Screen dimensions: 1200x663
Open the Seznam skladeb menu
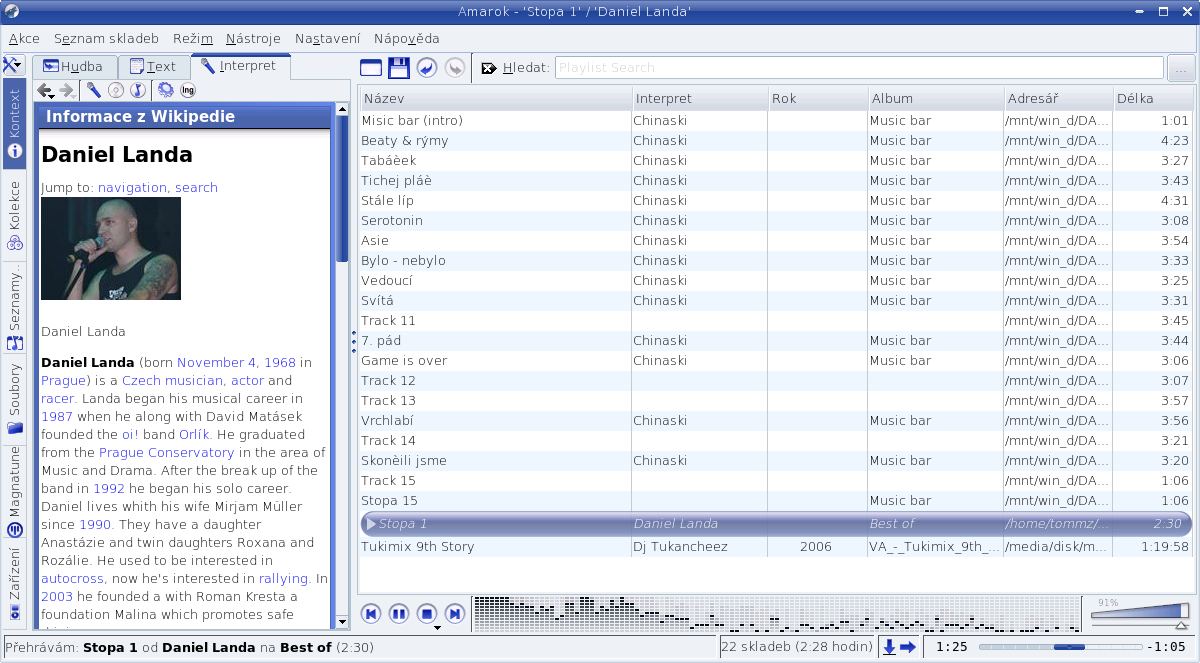(x=106, y=38)
